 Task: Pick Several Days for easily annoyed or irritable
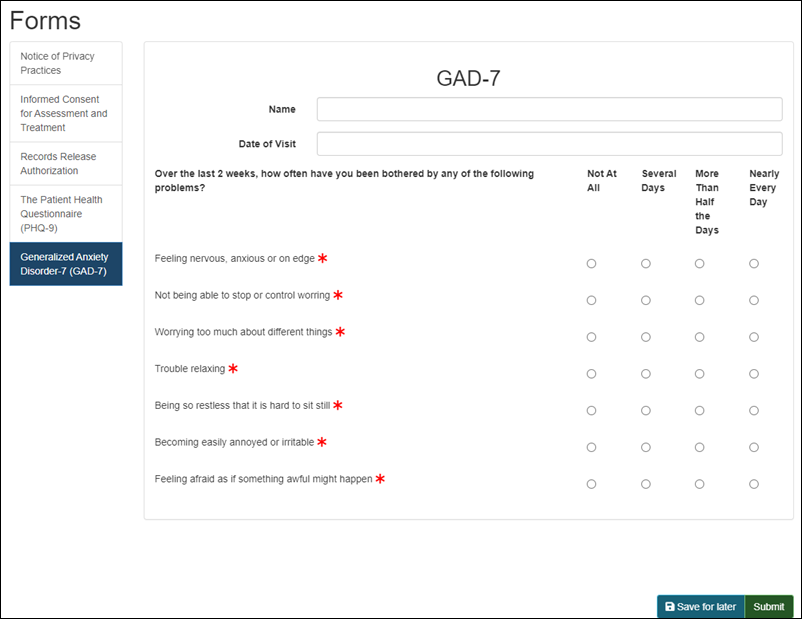[x=646, y=447]
